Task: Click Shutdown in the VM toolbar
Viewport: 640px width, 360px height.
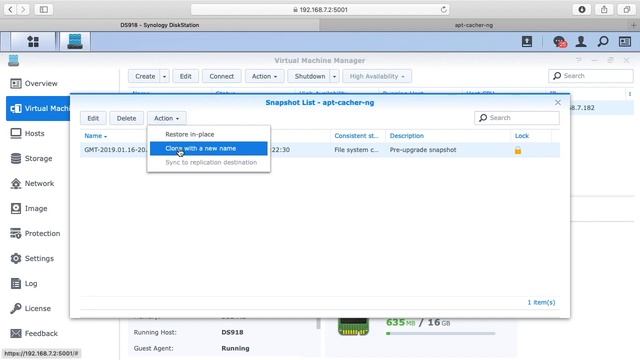Action: (x=310, y=76)
